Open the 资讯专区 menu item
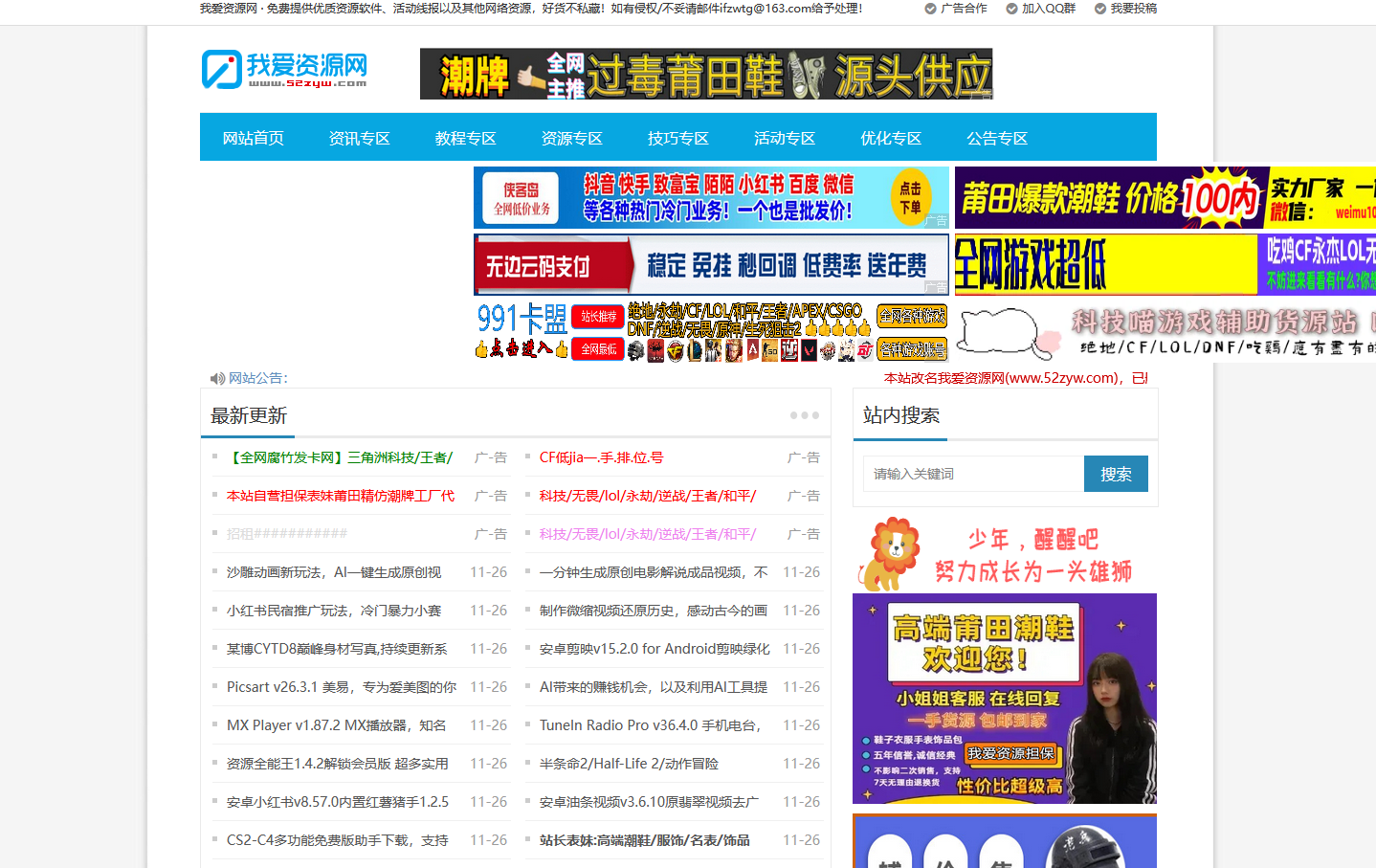The height and width of the screenshot is (868, 1376). (360, 138)
